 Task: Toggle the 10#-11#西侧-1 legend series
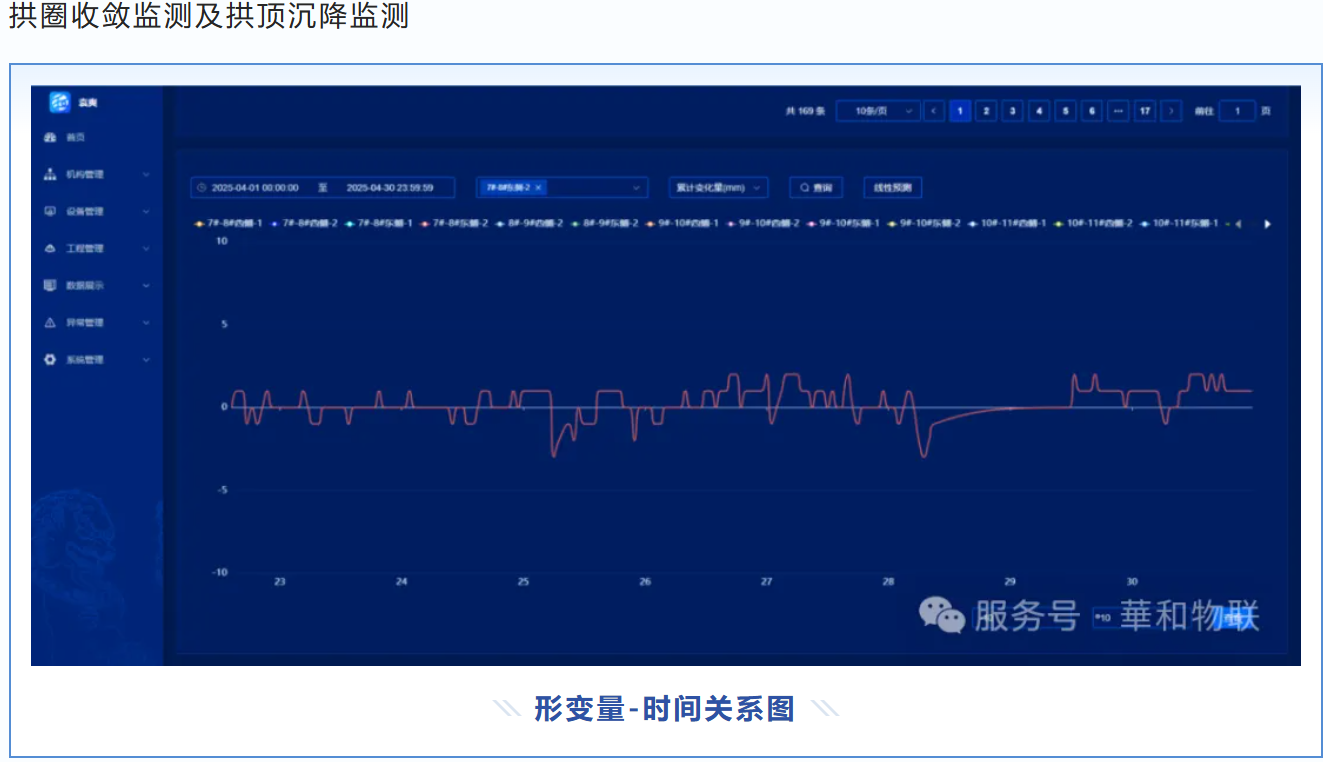(1007, 224)
